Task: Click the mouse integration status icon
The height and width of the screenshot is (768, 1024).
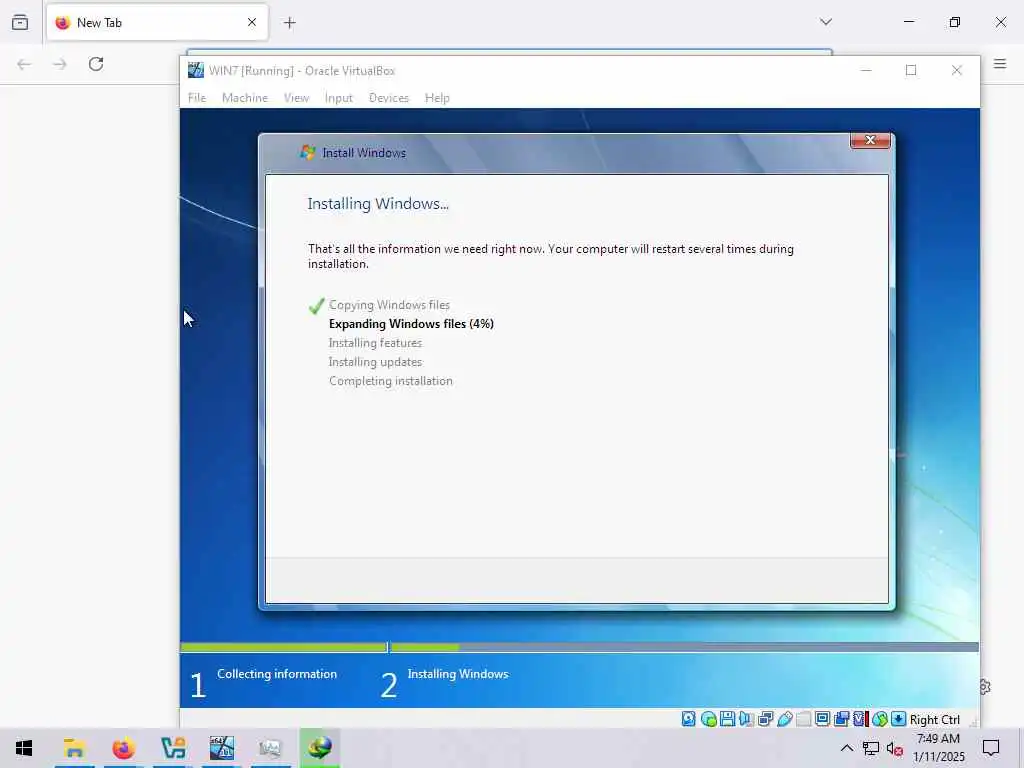Action: (x=880, y=719)
